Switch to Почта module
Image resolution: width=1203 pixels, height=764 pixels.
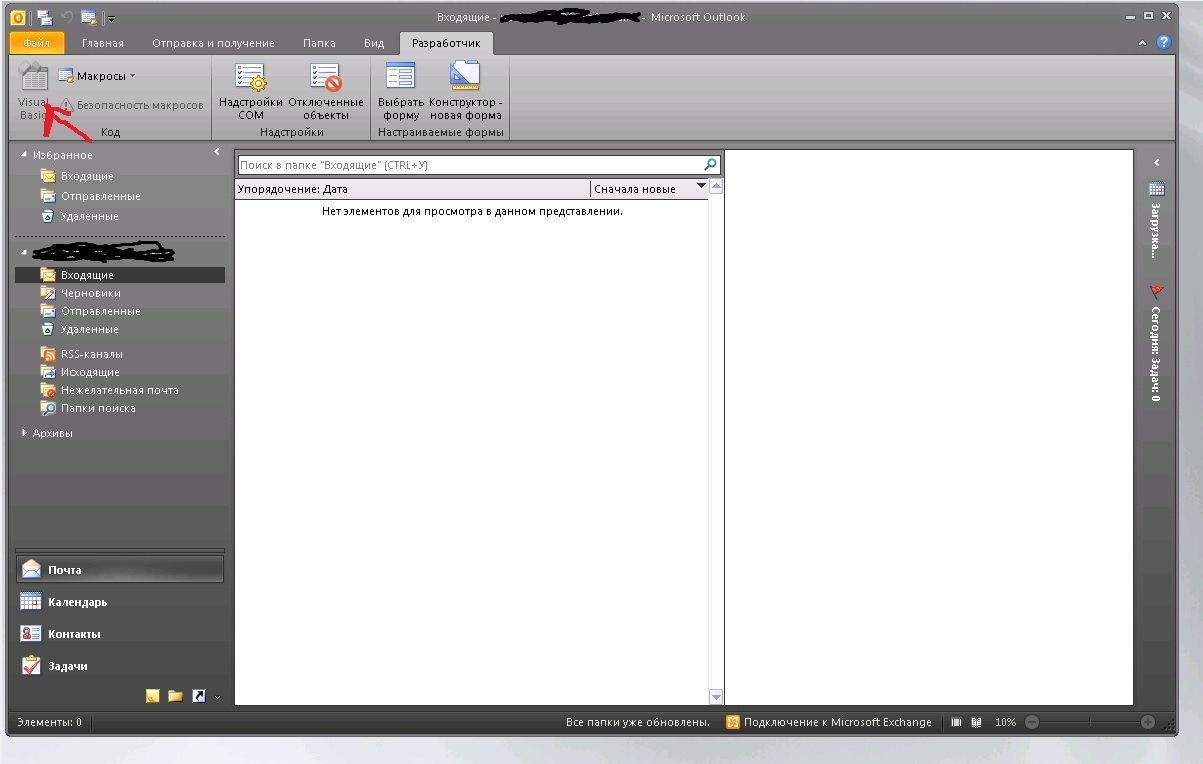tap(120, 570)
